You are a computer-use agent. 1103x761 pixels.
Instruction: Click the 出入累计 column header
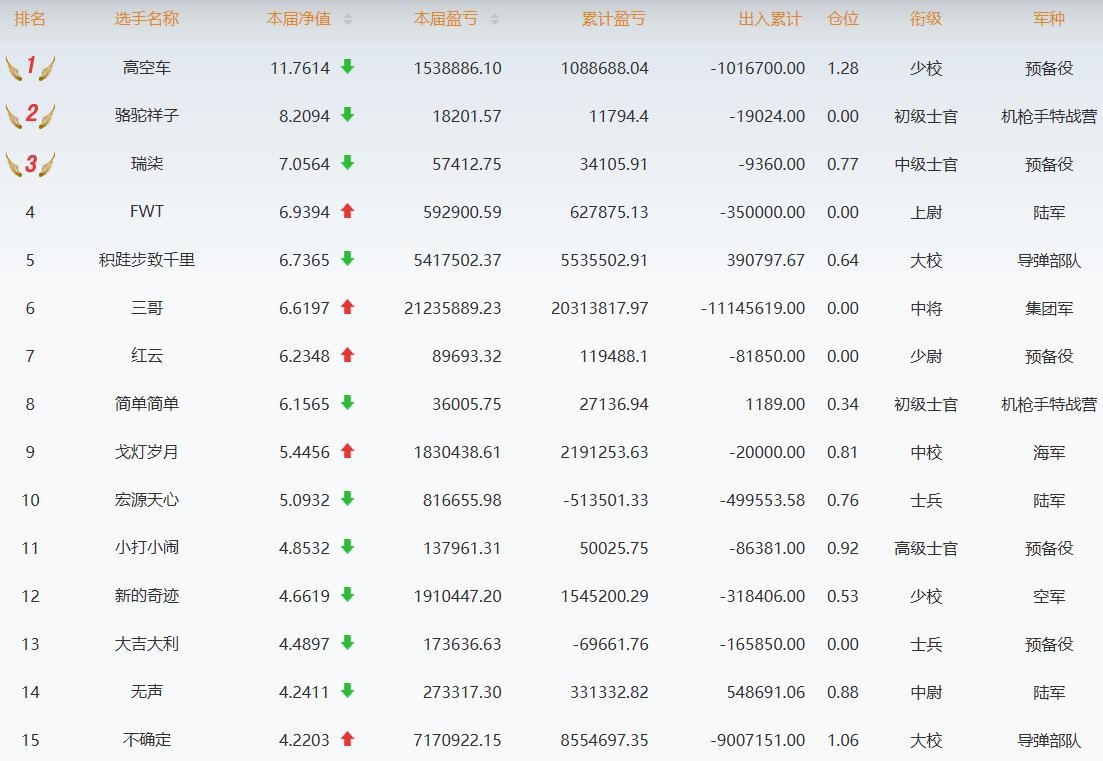click(x=769, y=20)
